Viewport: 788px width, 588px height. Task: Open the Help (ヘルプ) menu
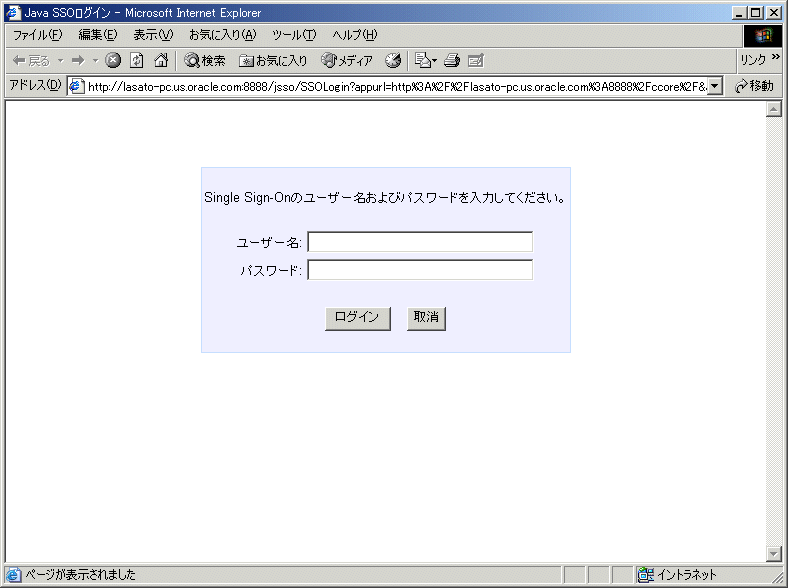[x=354, y=35]
